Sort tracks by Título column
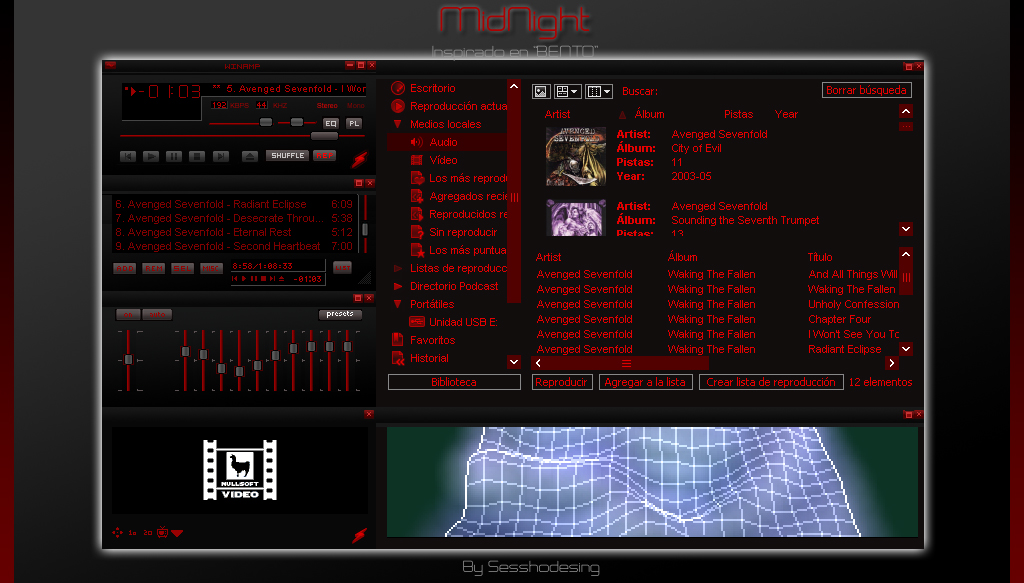Viewport: 1024px width, 583px height. pos(820,257)
